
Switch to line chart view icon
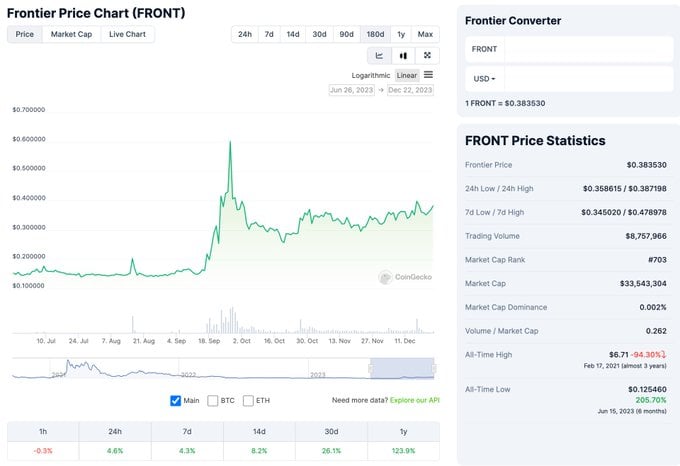pyautogui.click(x=380, y=56)
